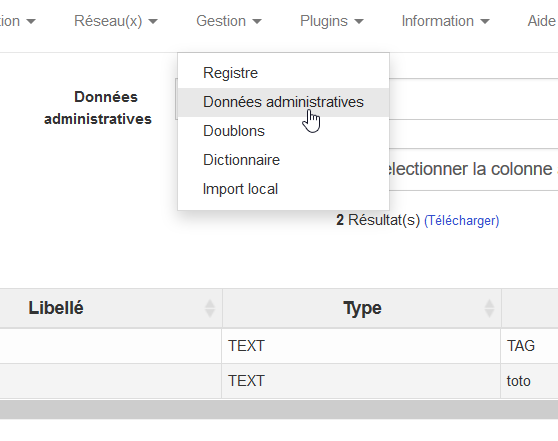Sort the table by Libellé arrows
Image resolution: width=558 pixels, height=441 pixels.
[x=210, y=308]
